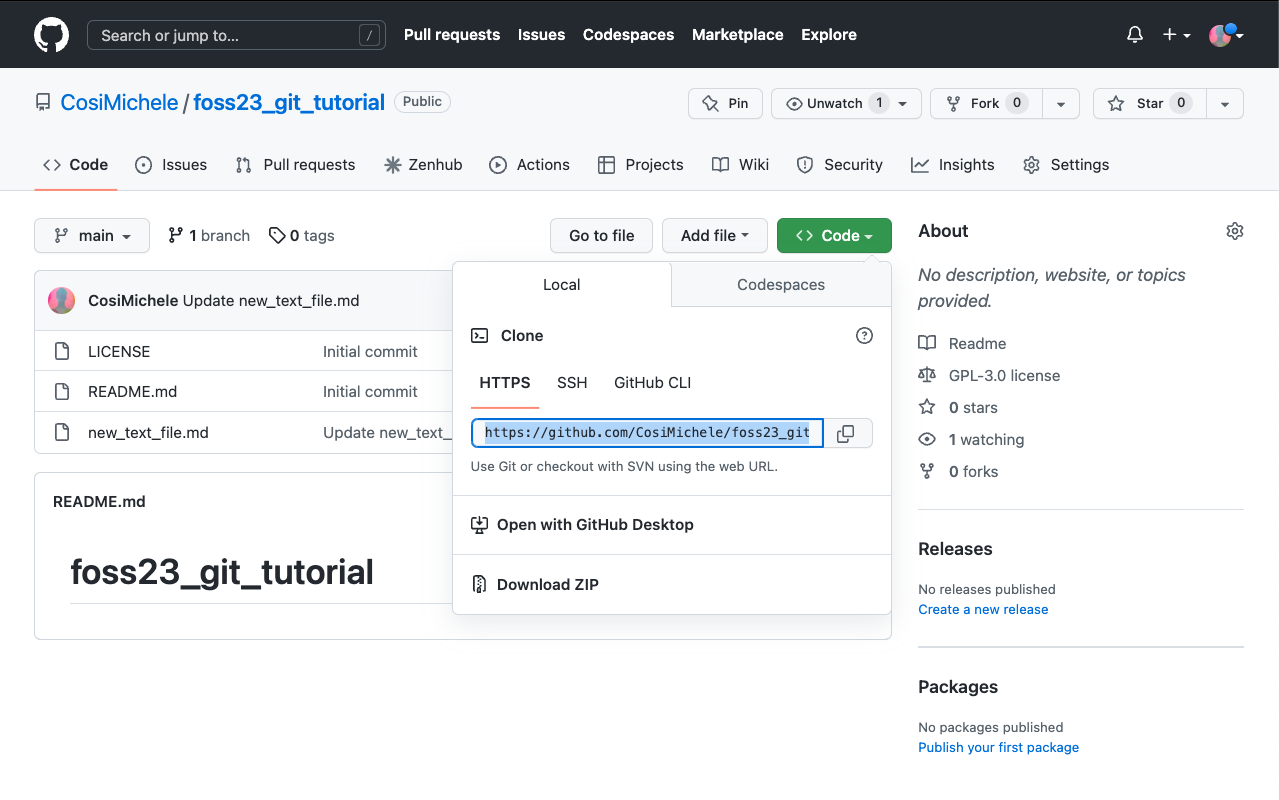1279x800 pixels.
Task: Open the Security tab
Action: (839, 165)
